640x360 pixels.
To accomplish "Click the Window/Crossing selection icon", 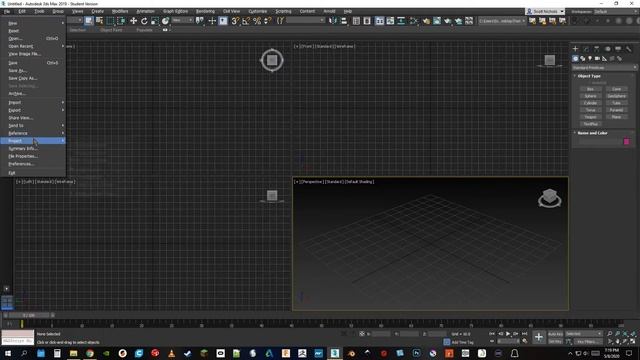I will (x=121, y=21).
